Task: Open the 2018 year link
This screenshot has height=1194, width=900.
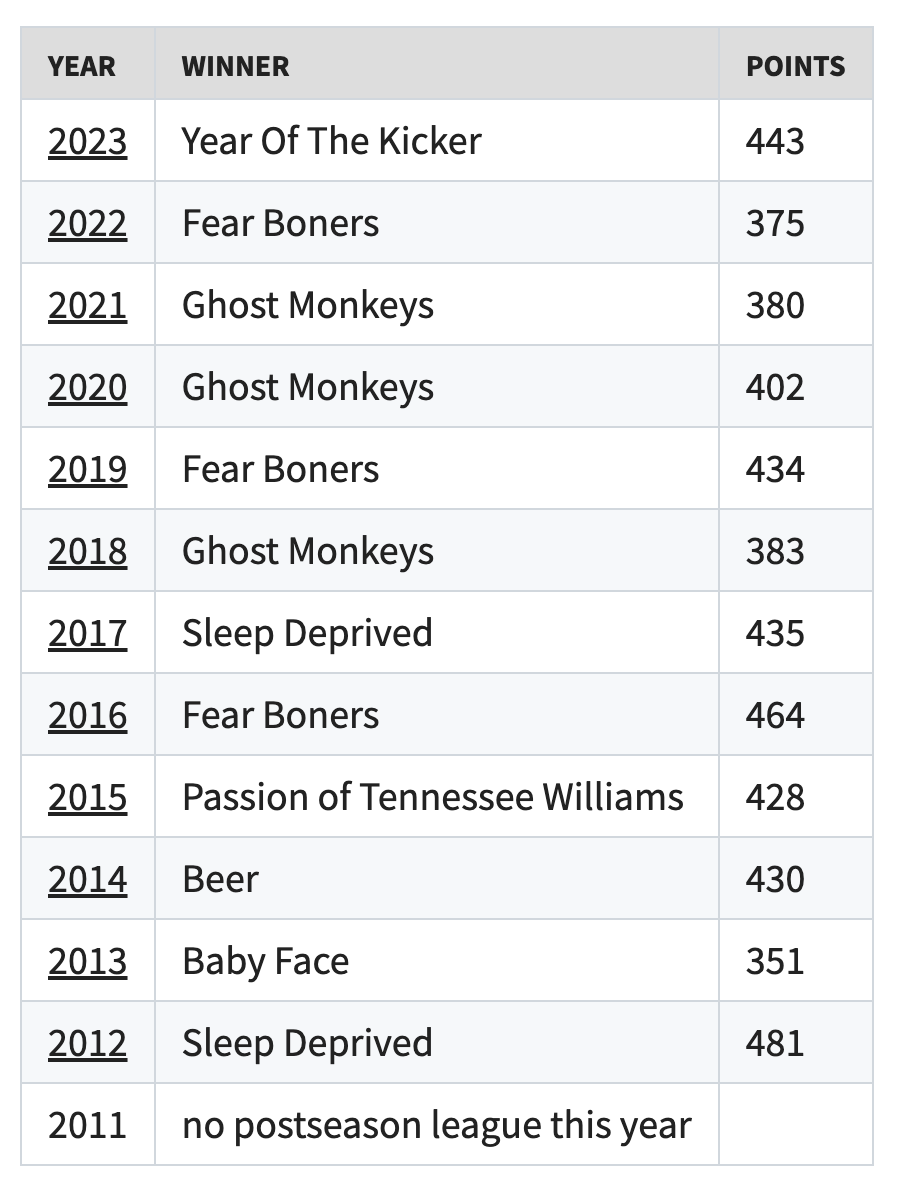Action: click(x=88, y=551)
